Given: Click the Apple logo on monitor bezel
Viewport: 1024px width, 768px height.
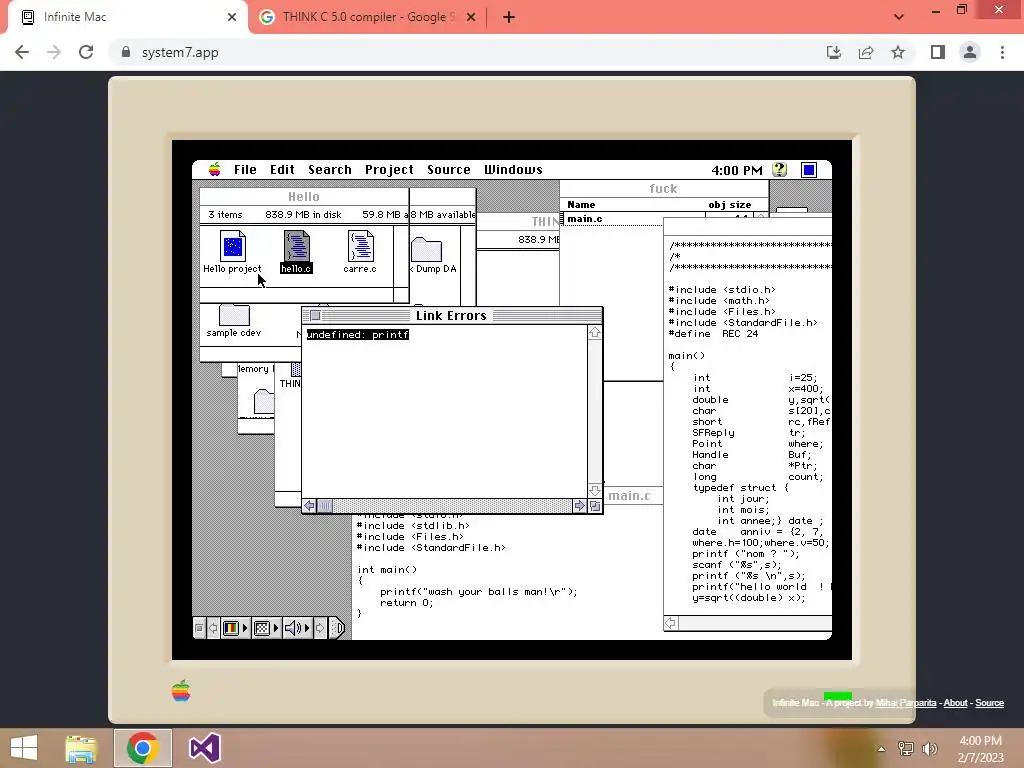Looking at the screenshot, I should [181, 690].
